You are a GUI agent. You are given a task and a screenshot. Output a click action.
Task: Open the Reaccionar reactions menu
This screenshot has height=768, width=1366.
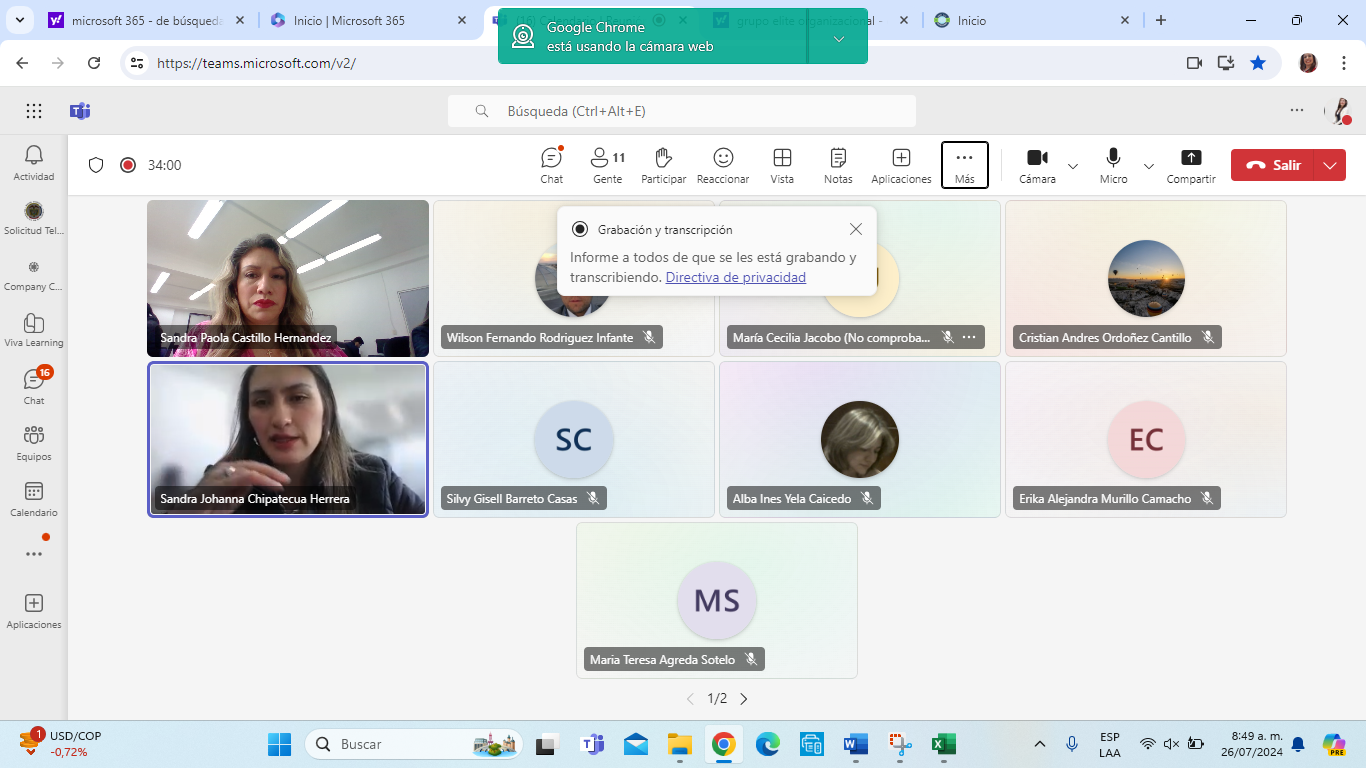coord(723,165)
